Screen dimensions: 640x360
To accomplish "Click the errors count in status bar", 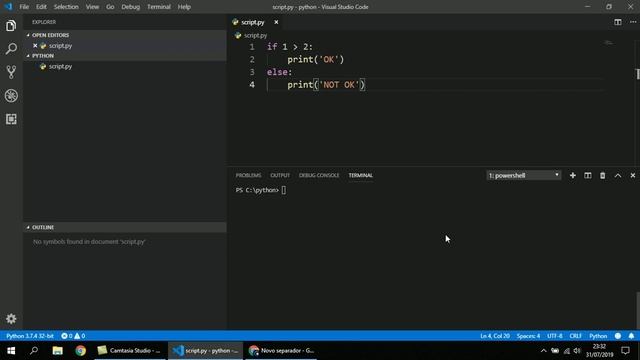I will tap(67, 336).
